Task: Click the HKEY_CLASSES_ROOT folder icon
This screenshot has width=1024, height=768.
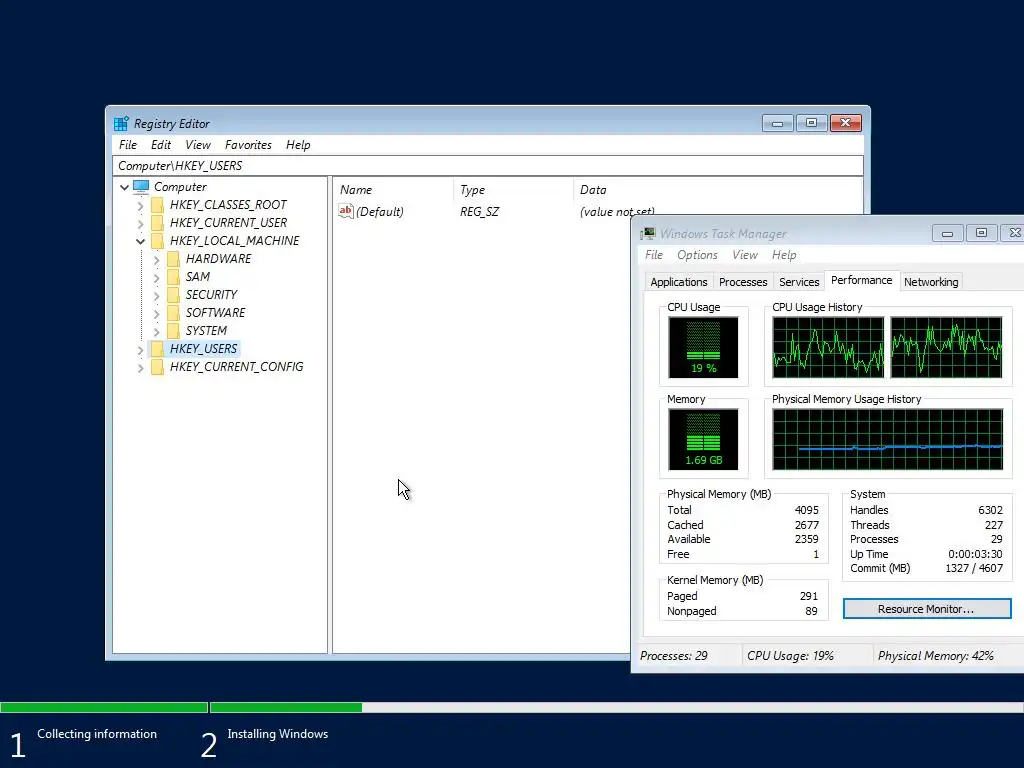Action: coord(157,205)
